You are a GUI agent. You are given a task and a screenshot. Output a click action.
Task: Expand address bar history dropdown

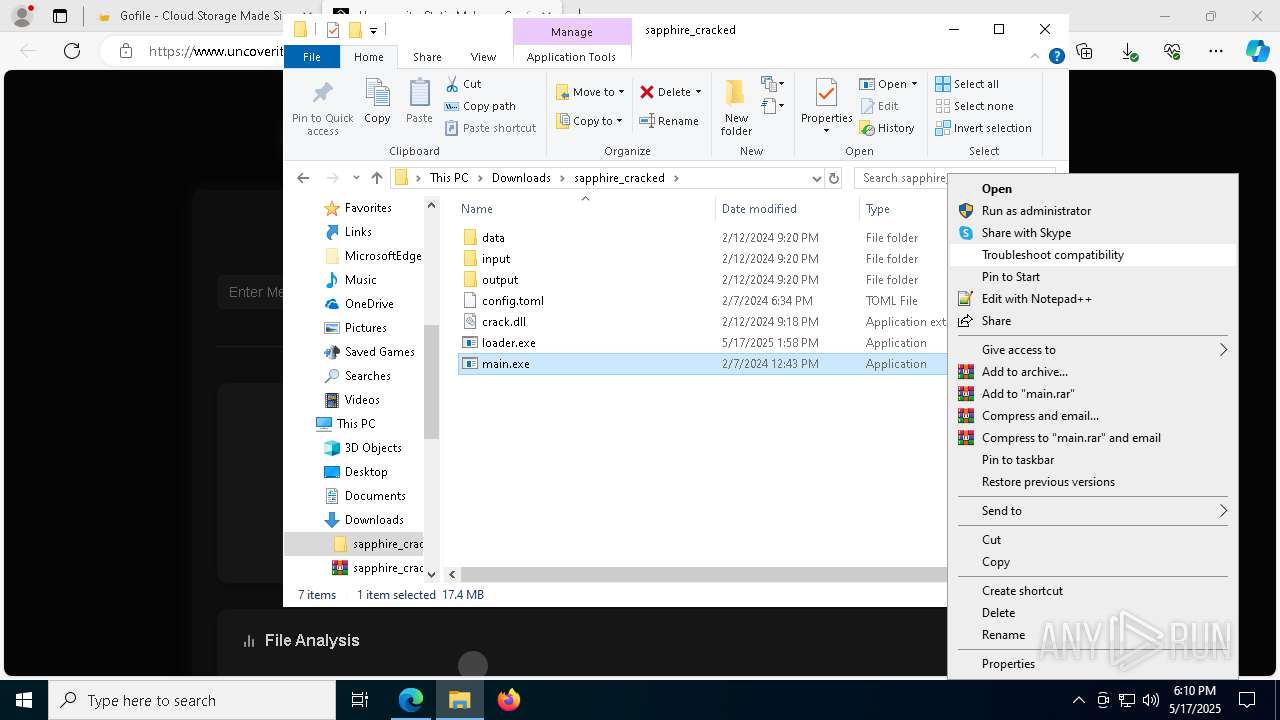[x=817, y=178]
